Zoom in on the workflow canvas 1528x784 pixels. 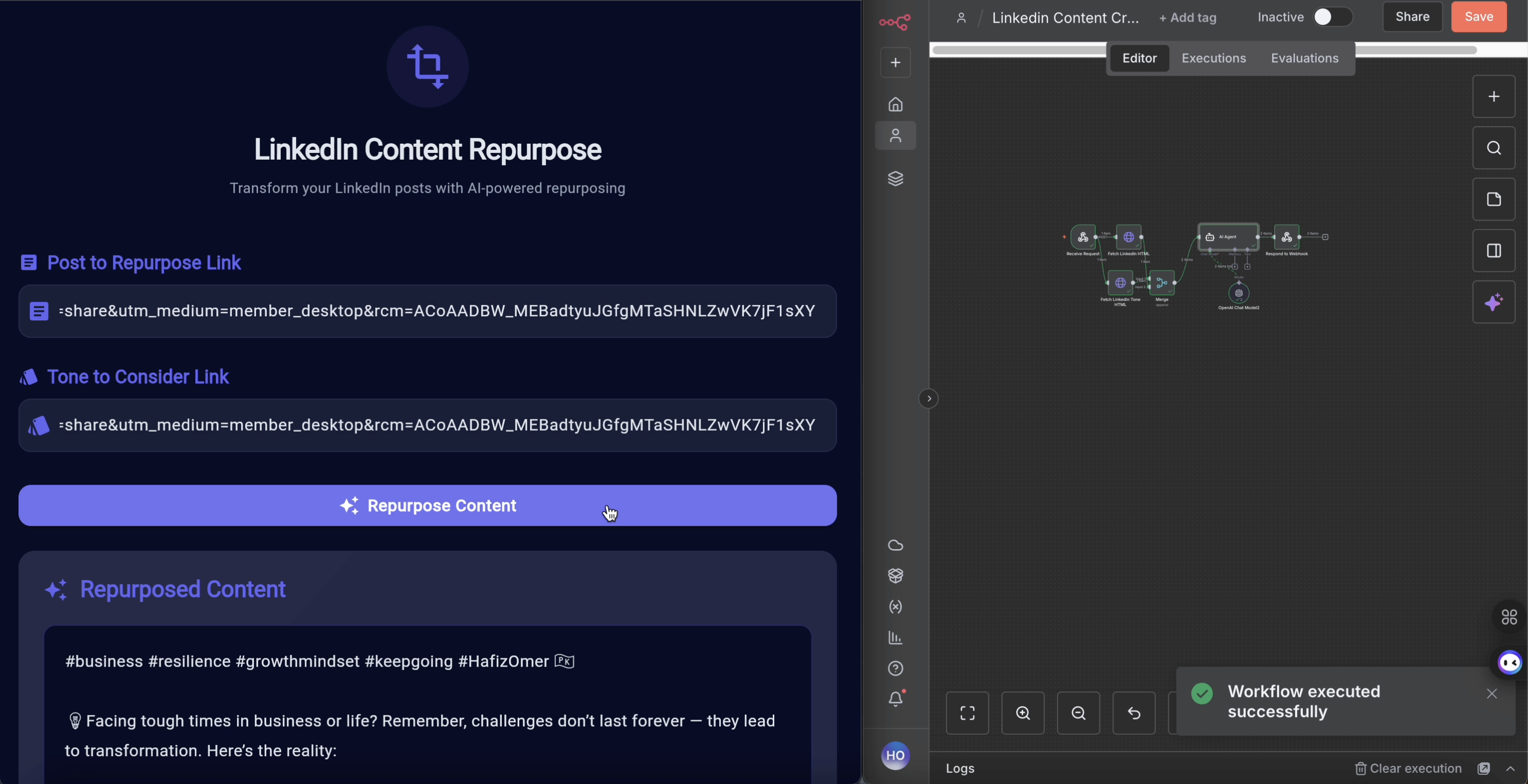[x=1023, y=713]
